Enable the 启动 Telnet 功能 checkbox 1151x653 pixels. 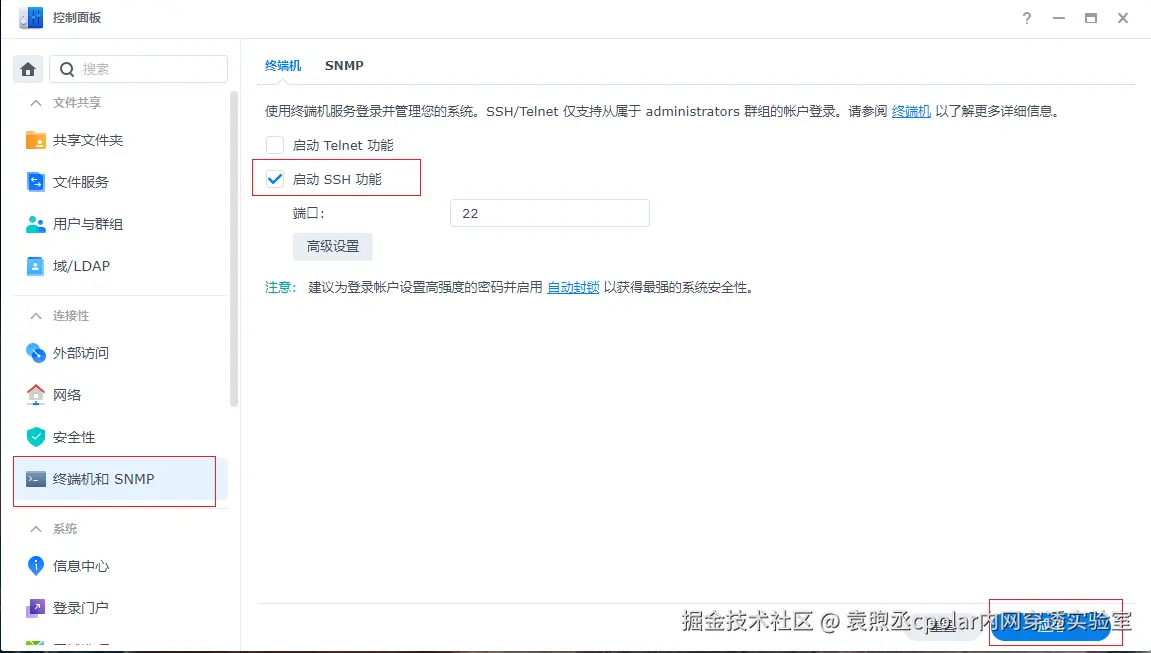[x=275, y=142]
